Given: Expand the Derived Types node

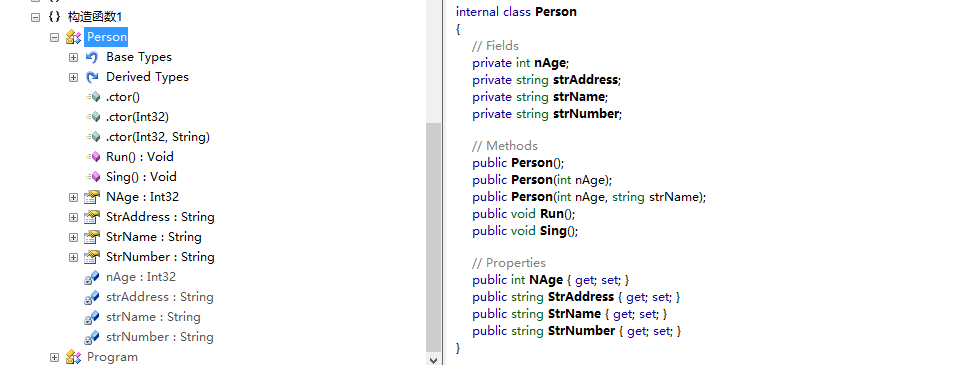Looking at the screenshot, I should pyautogui.click(x=74, y=77).
